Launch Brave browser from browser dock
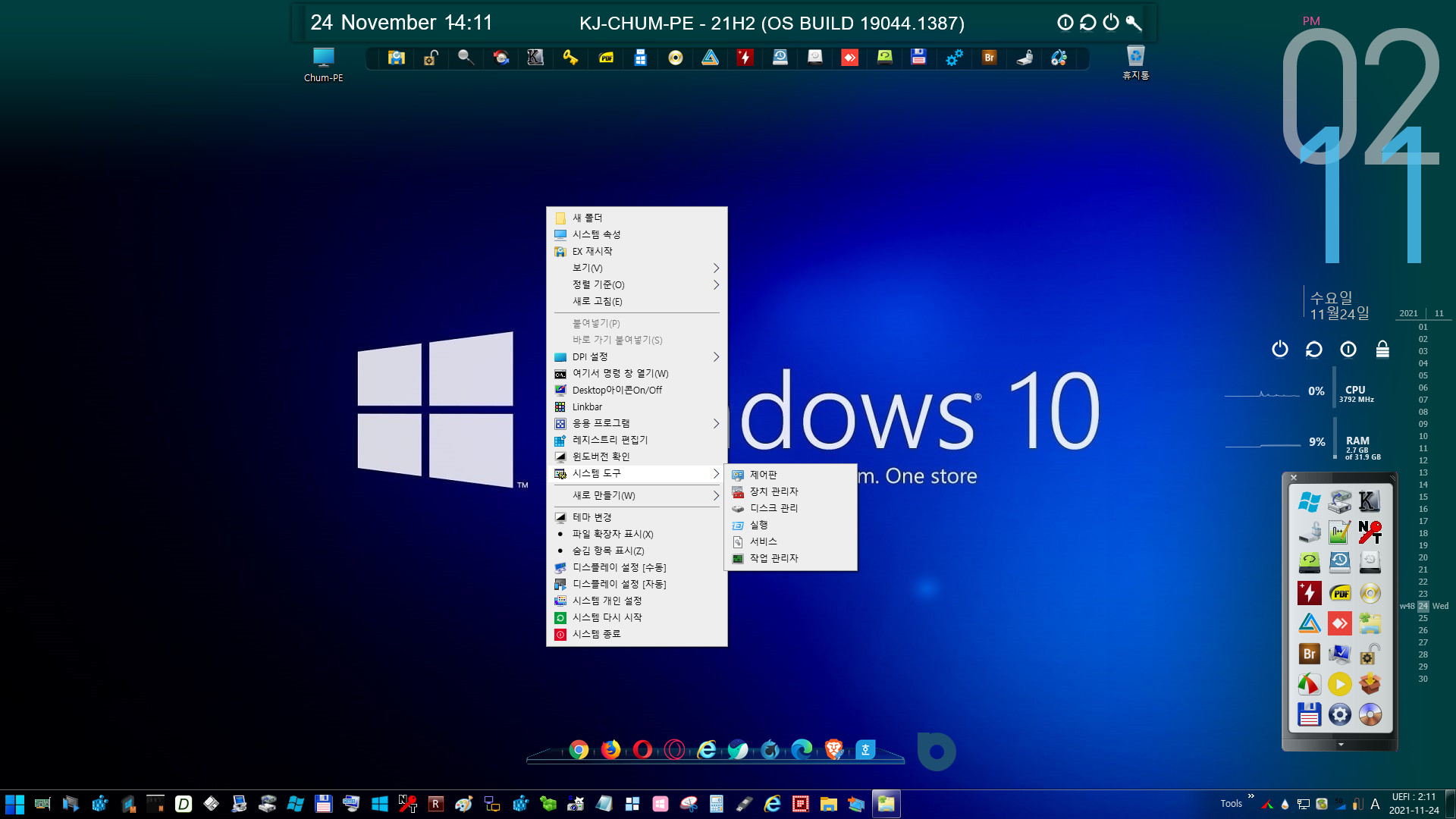This screenshot has height=819, width=1456. pyautogui.click(x=833, y=750)
